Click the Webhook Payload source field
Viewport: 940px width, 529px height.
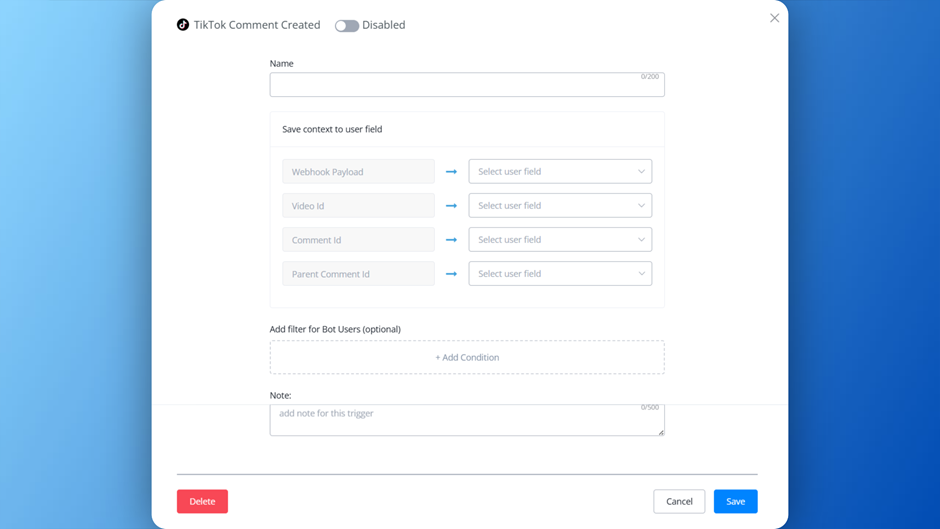pos(358,172)
